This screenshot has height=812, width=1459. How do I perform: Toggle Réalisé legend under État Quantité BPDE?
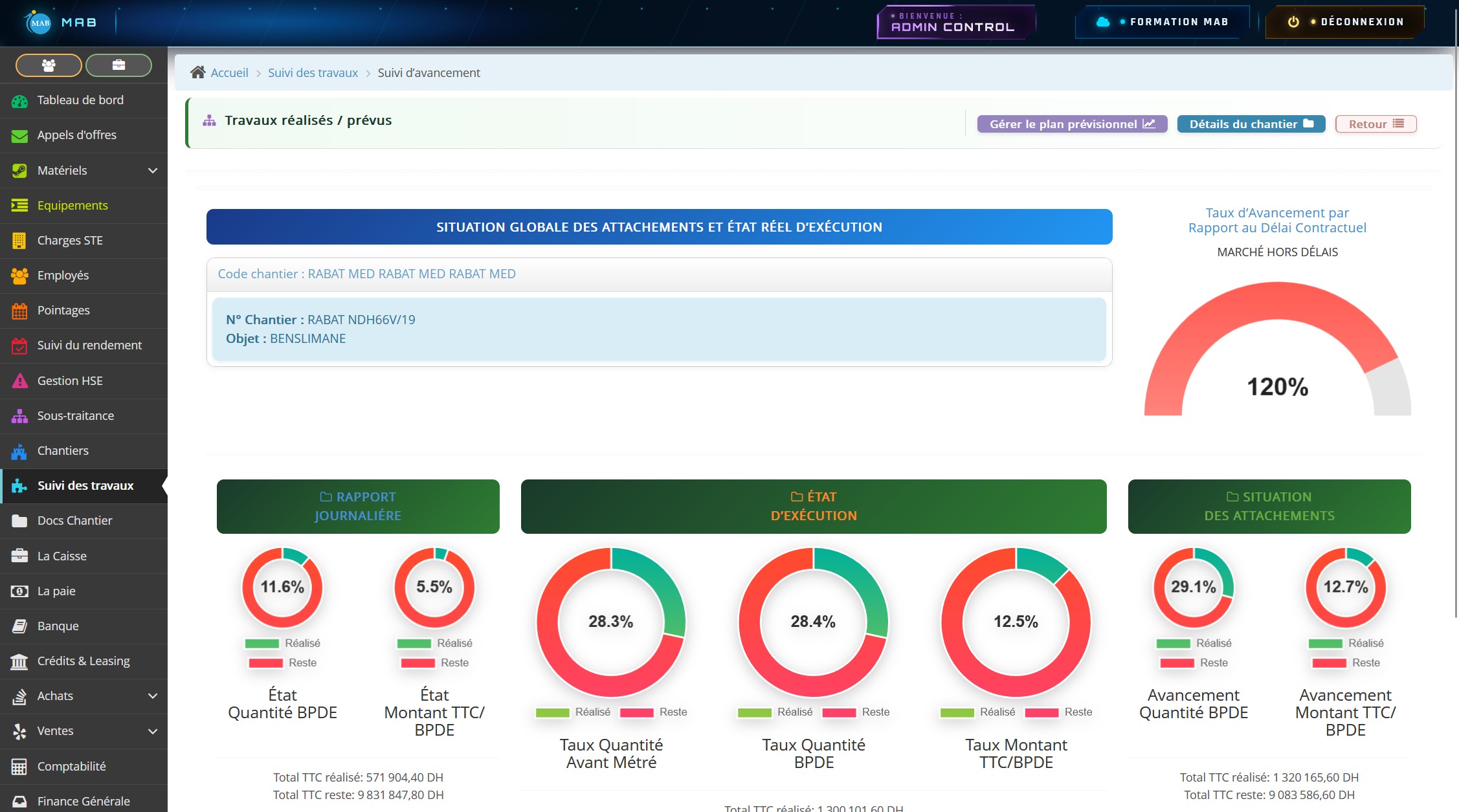pyautogui.click(x=283, y=643)
